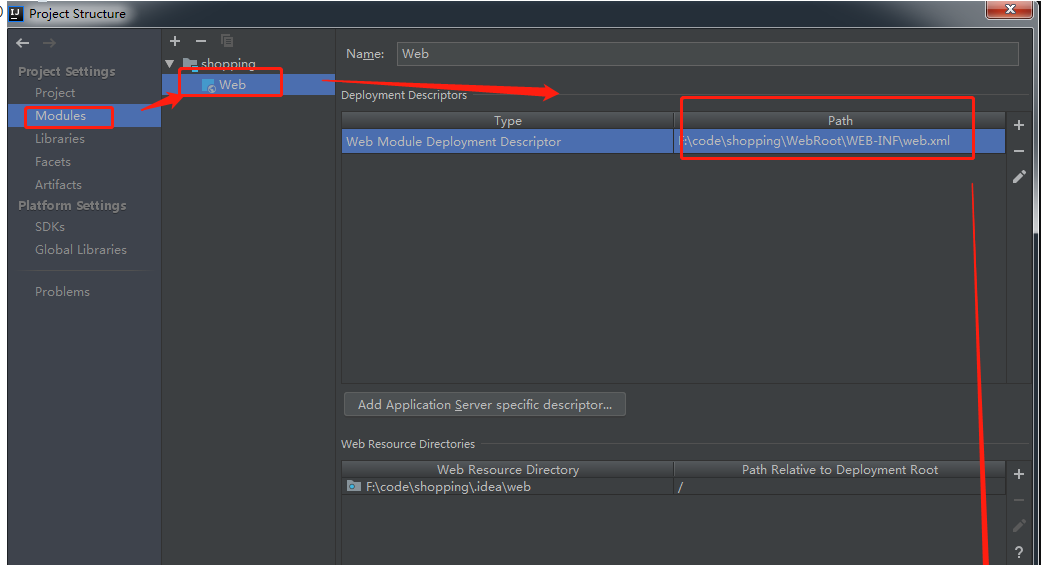Open Libraries settings
The height and width of the screenshot is (565, 1041).
(x=60, y=139)
